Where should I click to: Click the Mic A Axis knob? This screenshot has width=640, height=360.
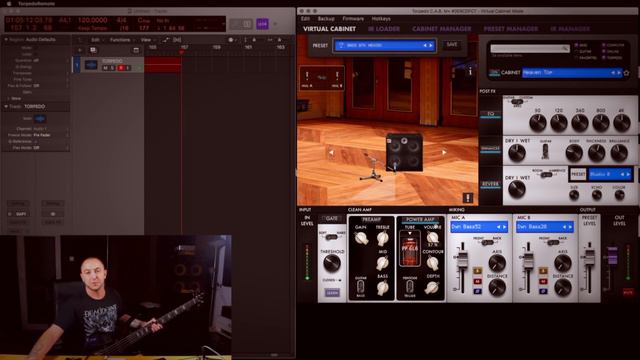497,264
